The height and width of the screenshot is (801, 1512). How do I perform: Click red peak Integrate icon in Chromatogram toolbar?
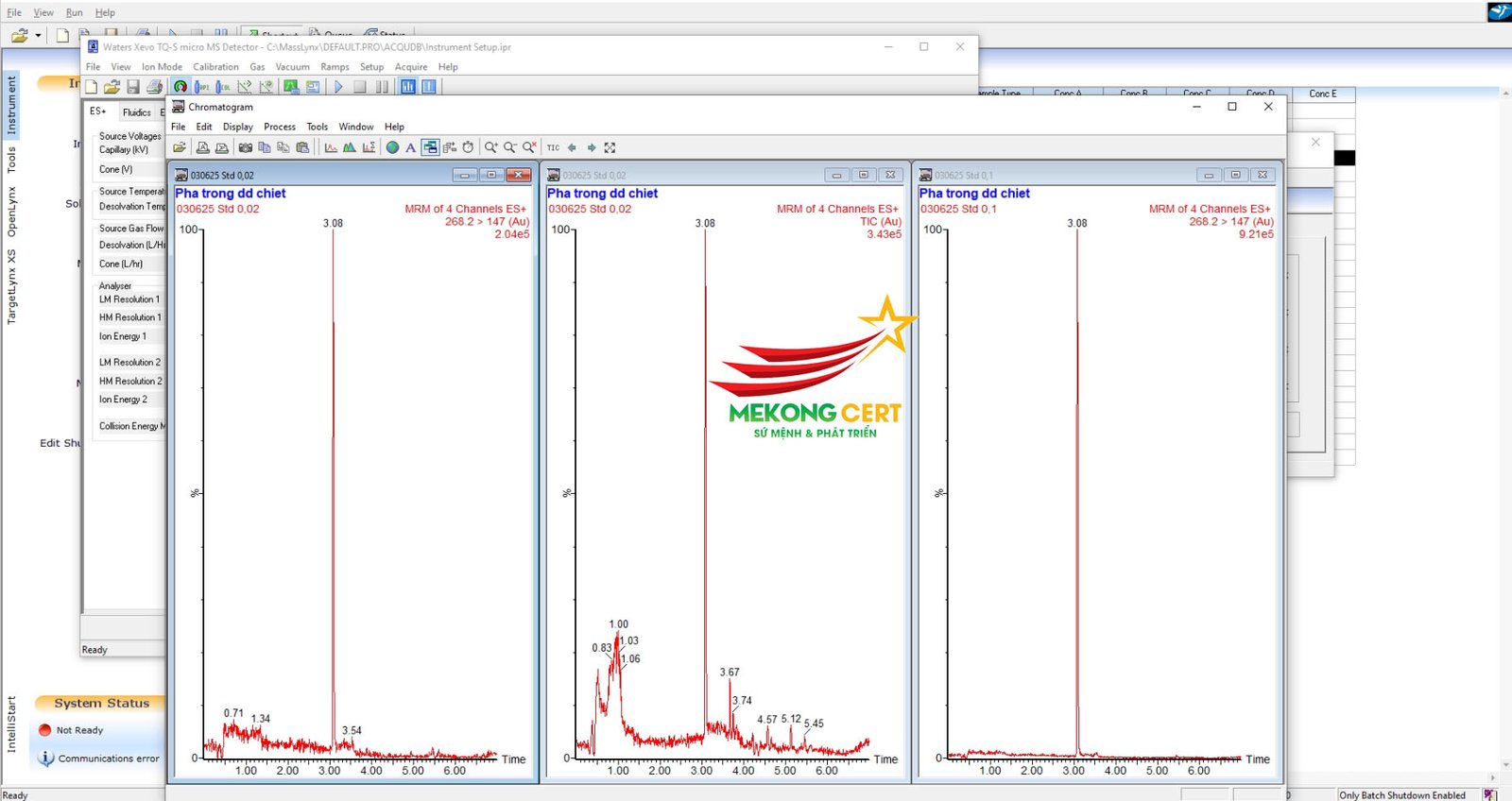click(331, 147)
